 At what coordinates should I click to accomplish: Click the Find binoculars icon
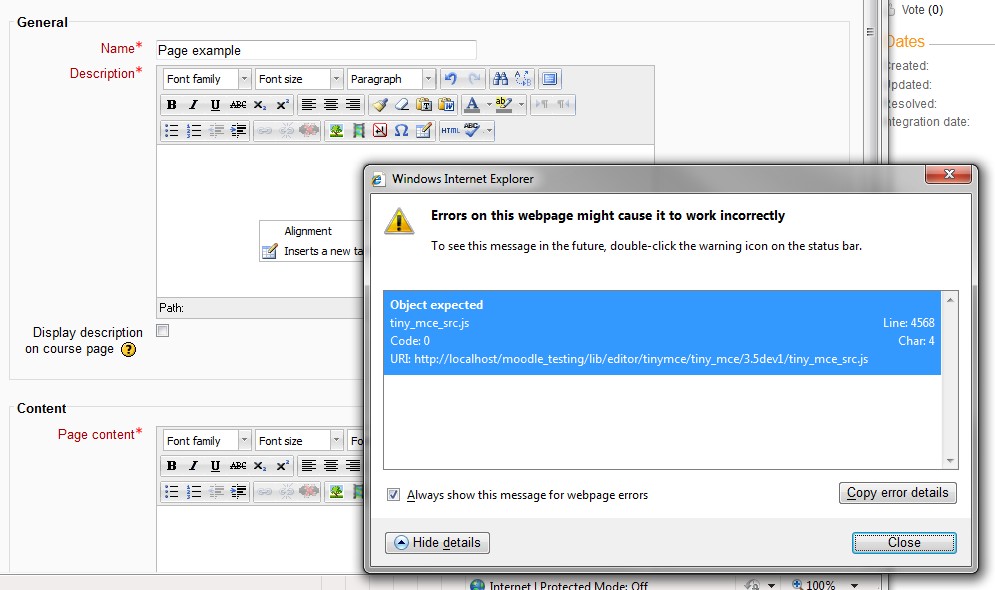pyautogui.click(x=501, y=79)
